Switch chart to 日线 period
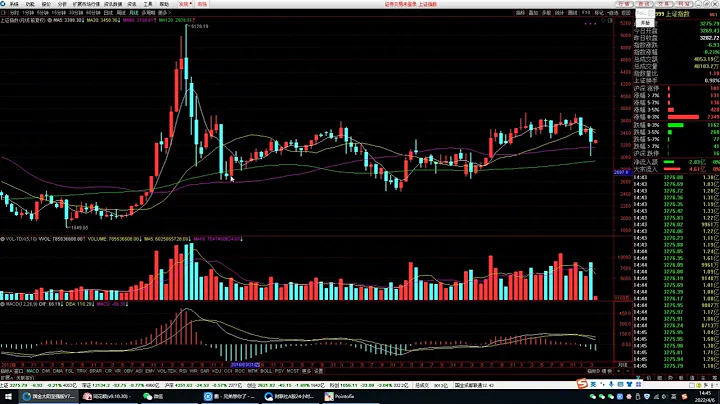Viewport: 720px width, 404px height. tap(108, 13)
